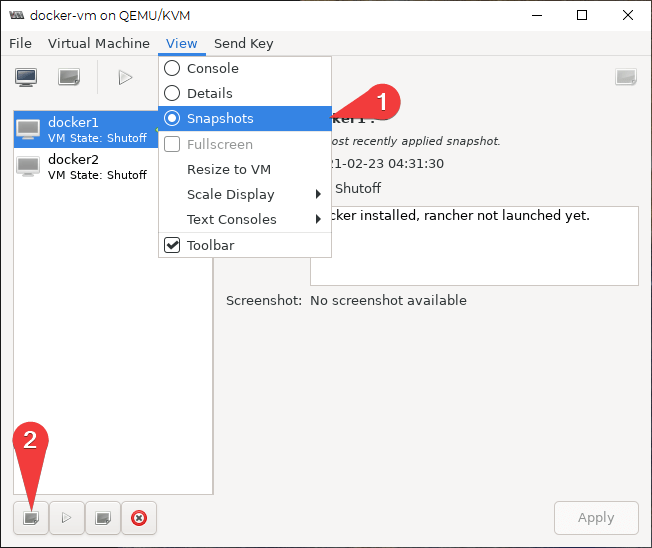The width and height of the screenshot is (652, 548).
Task: Click the hardware details toolbar icon
Action: (69, 77)
